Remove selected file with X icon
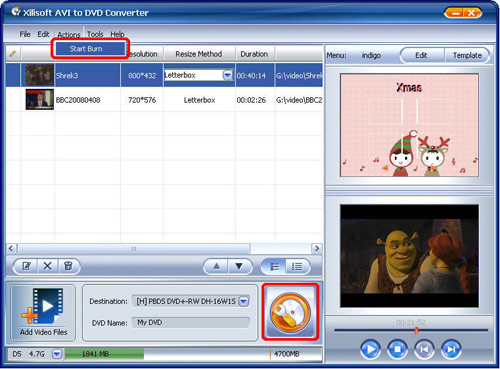500x369 pixels. 47,266
